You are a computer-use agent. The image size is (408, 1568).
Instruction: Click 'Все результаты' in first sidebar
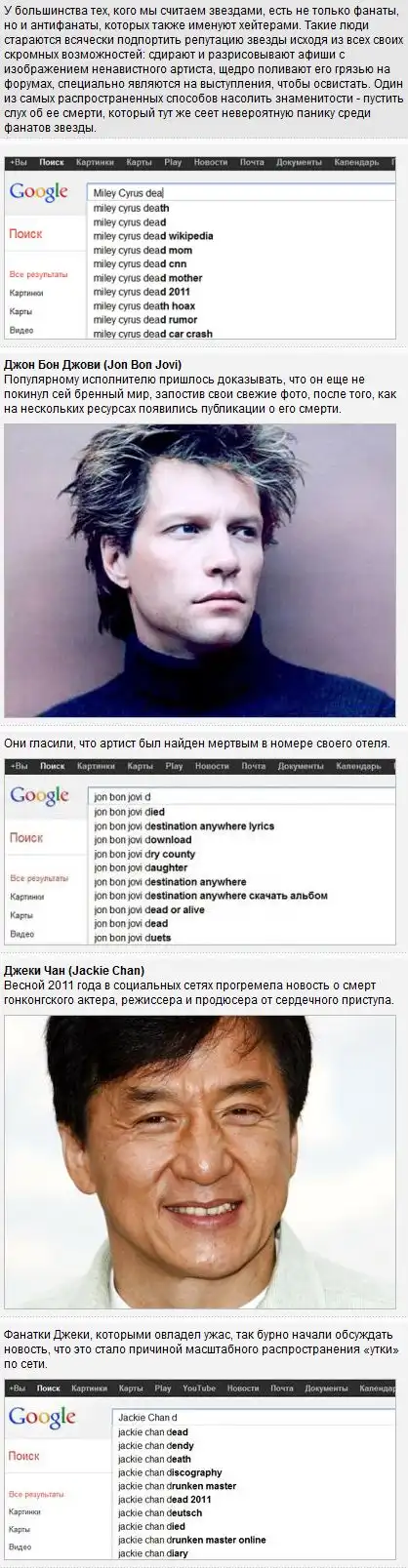click(x=38, y=275)
